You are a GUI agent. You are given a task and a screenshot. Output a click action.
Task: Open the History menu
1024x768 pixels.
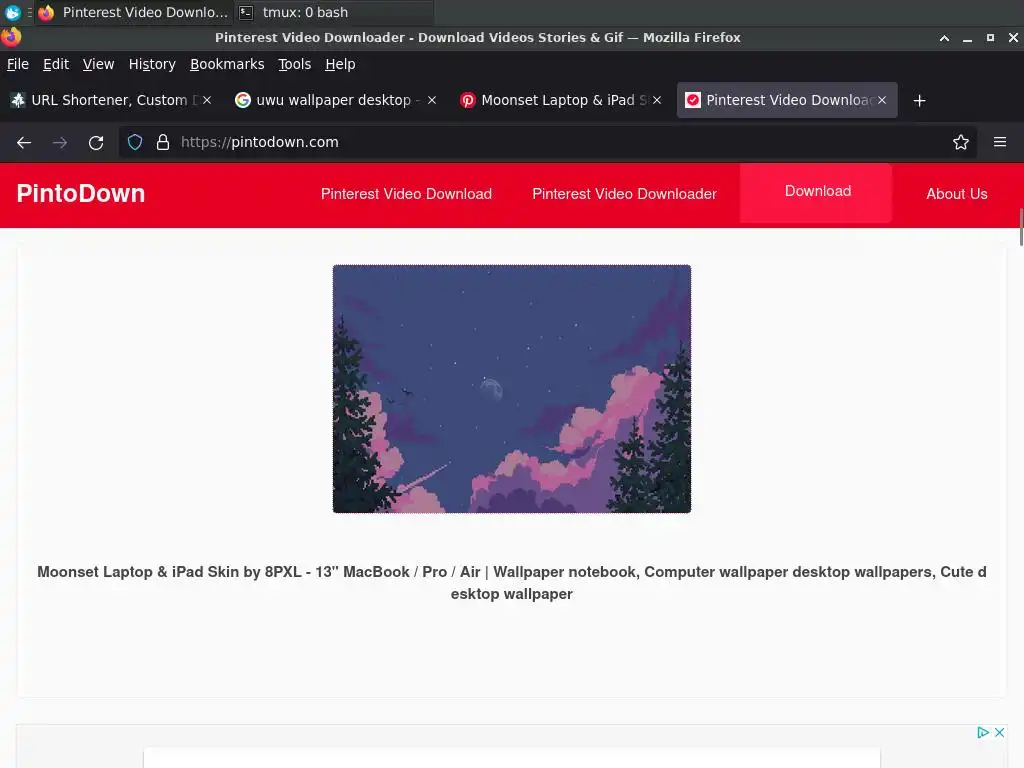[152, 64]
